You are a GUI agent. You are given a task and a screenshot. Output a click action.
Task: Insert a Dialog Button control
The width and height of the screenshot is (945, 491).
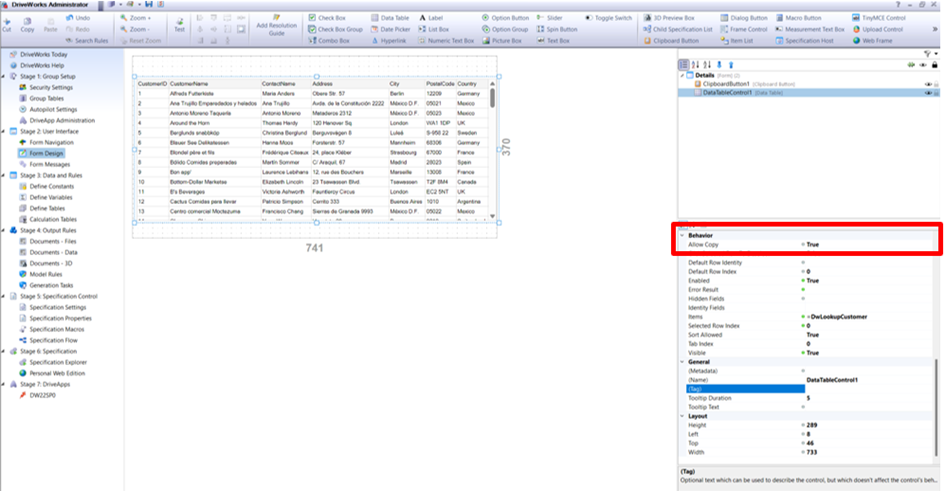pos(744,18)
